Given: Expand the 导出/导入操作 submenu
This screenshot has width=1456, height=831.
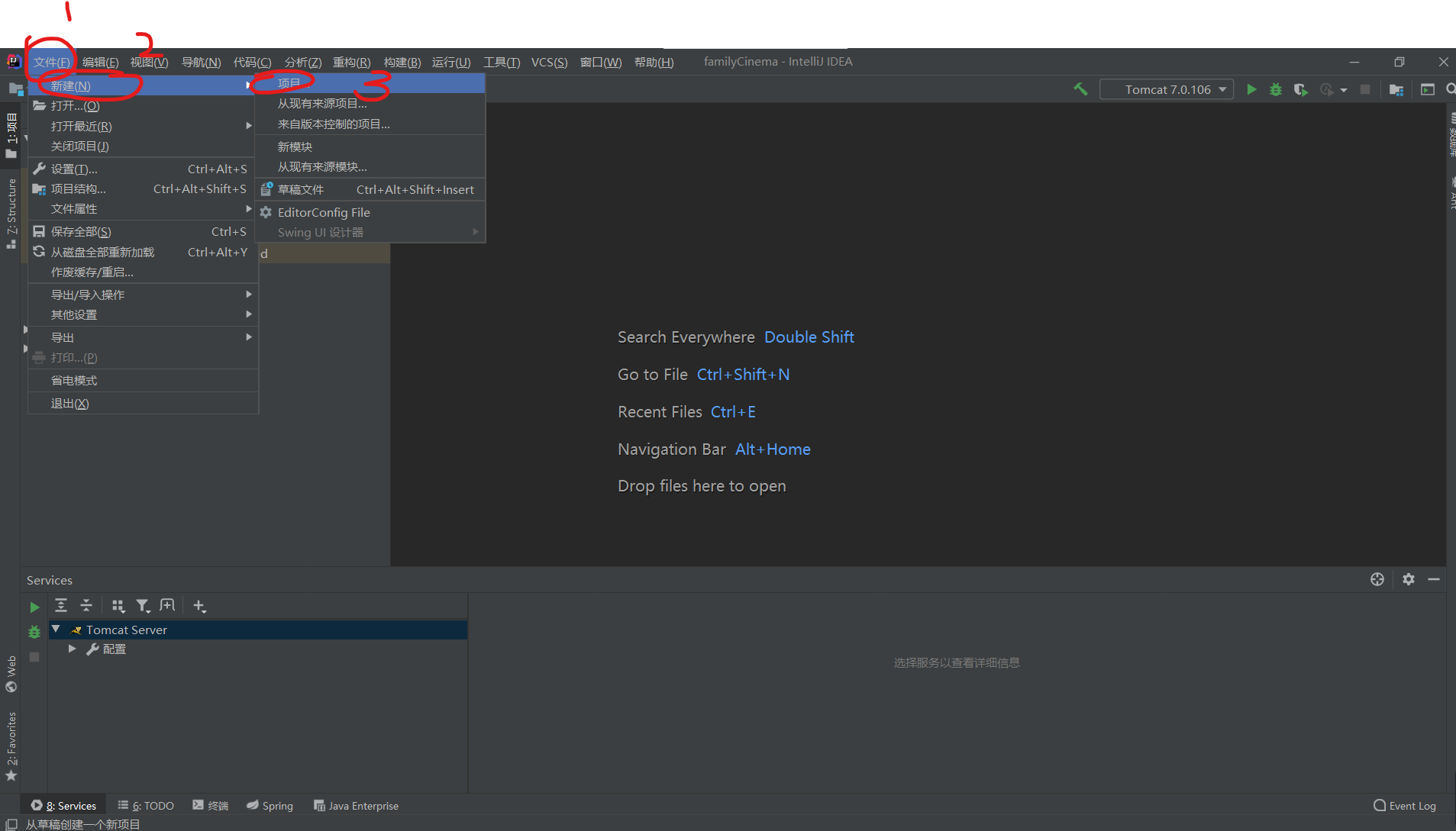Looking at the screenshot, I should (x=144, y=295).
